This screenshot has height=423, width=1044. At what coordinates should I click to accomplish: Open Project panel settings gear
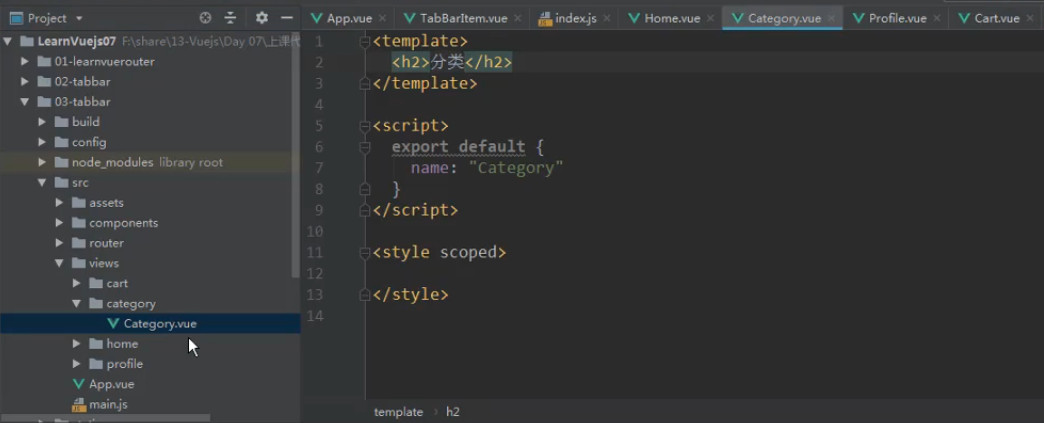(x=262, y=18)
